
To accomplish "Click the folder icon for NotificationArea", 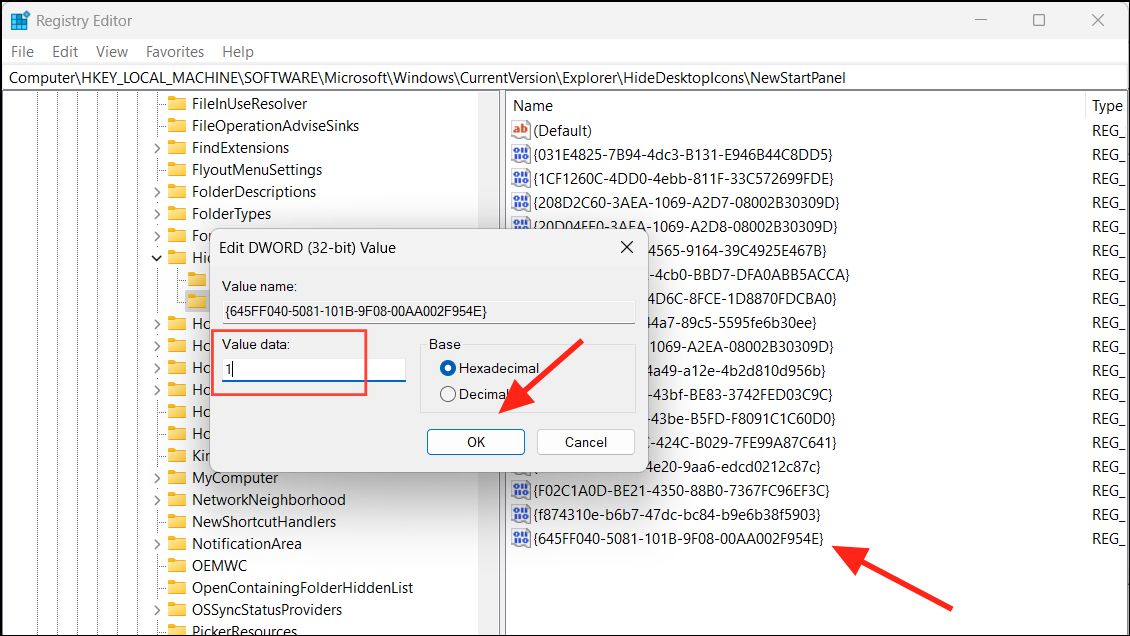I will coord(178,543).
